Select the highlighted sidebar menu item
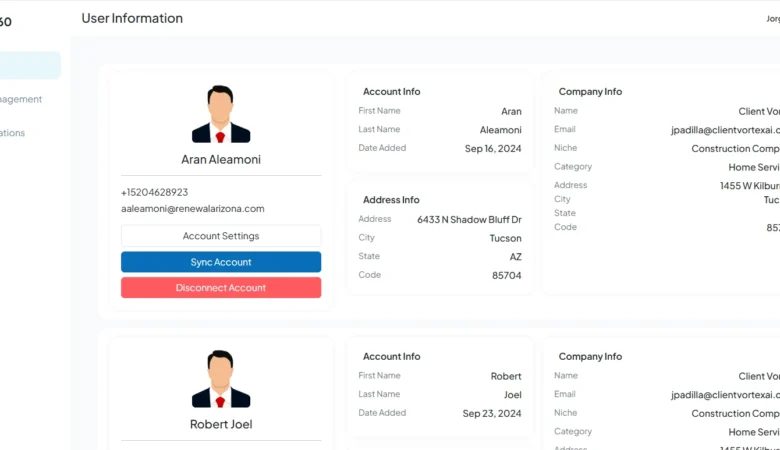This screenshot has width=780, height=450. [x=30, y=65]
